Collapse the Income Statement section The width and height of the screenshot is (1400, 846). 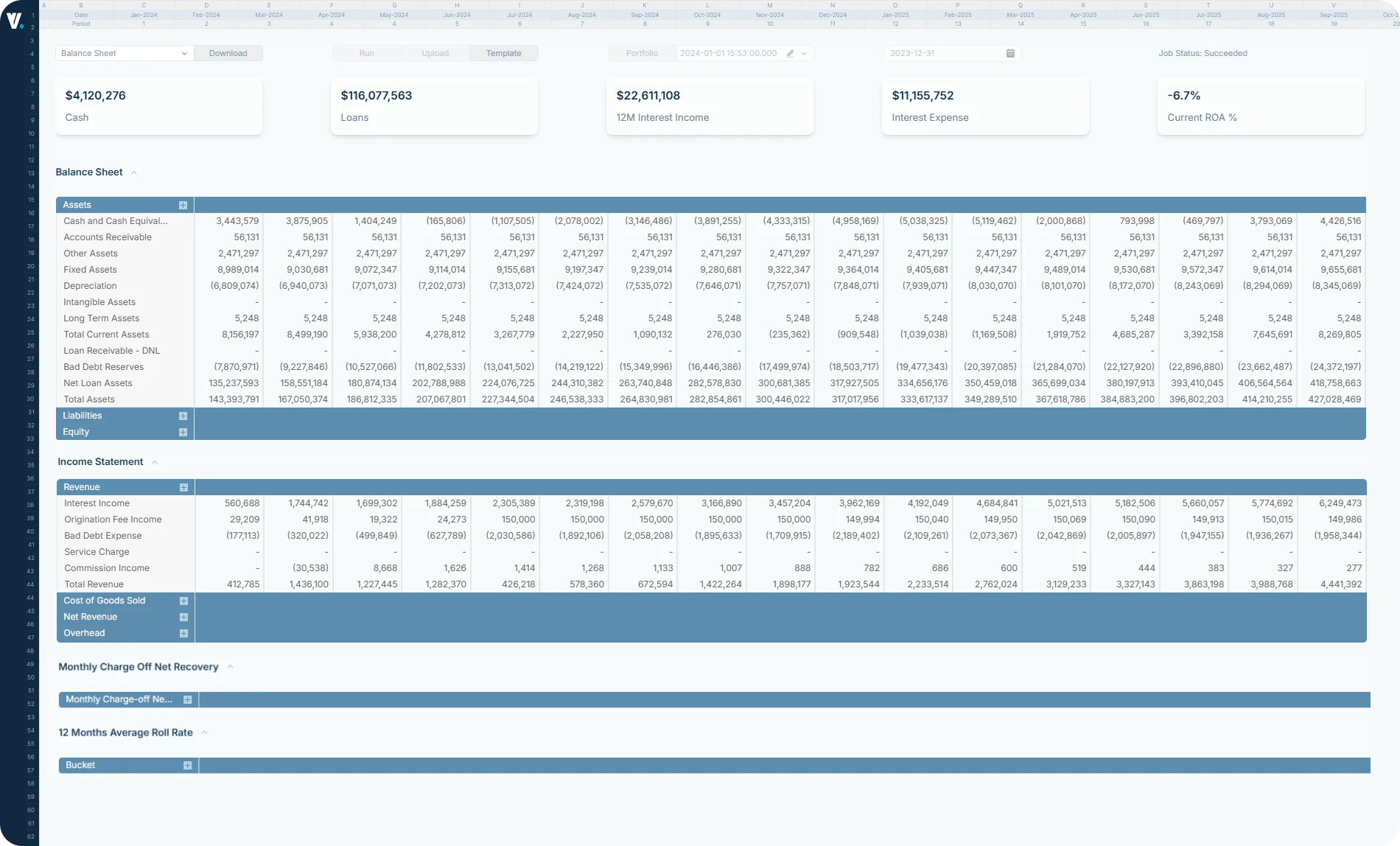click(155, 462)
